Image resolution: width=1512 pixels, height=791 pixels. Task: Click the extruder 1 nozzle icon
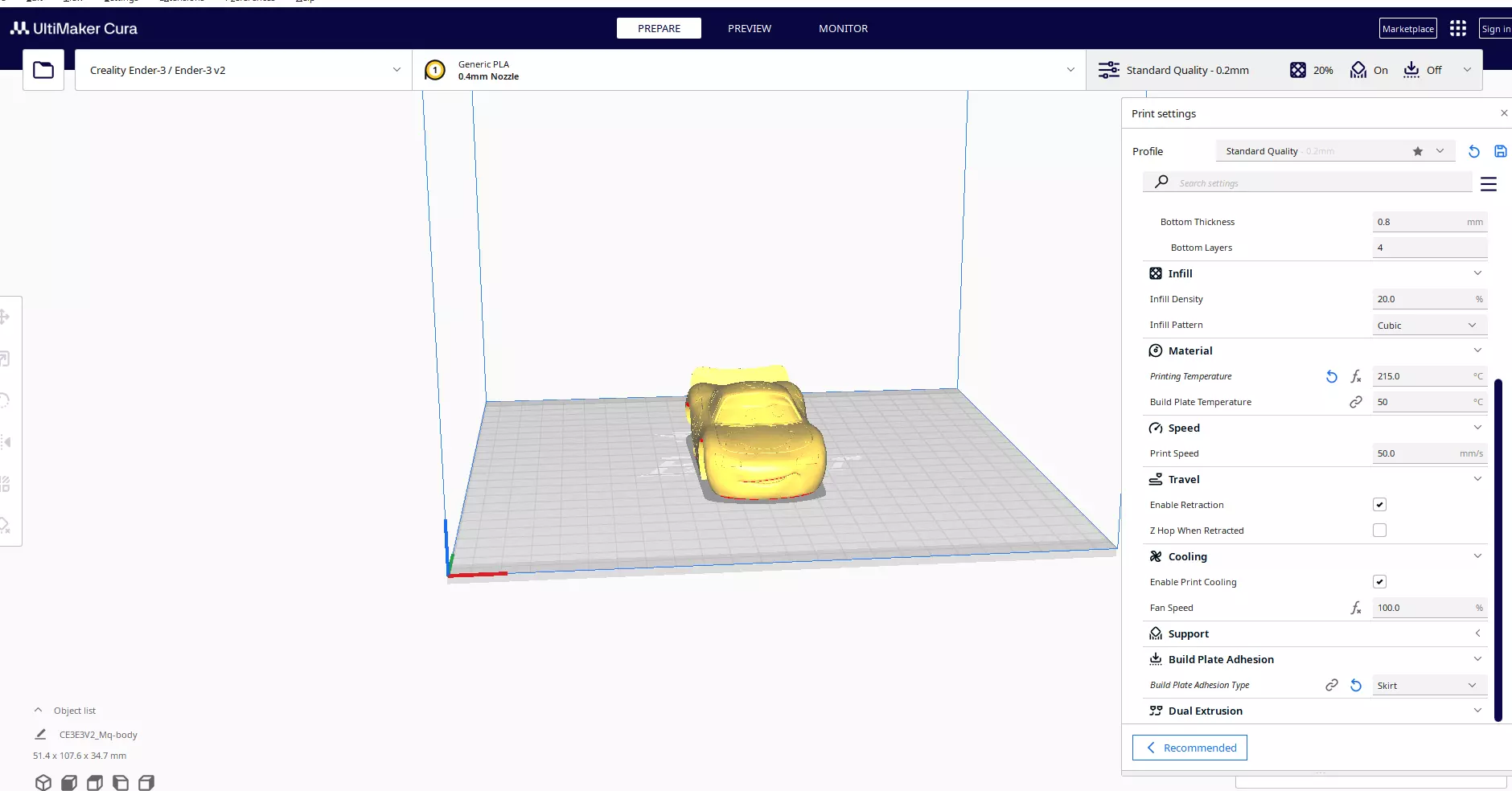pyautogui.click(x=435, y=70)
